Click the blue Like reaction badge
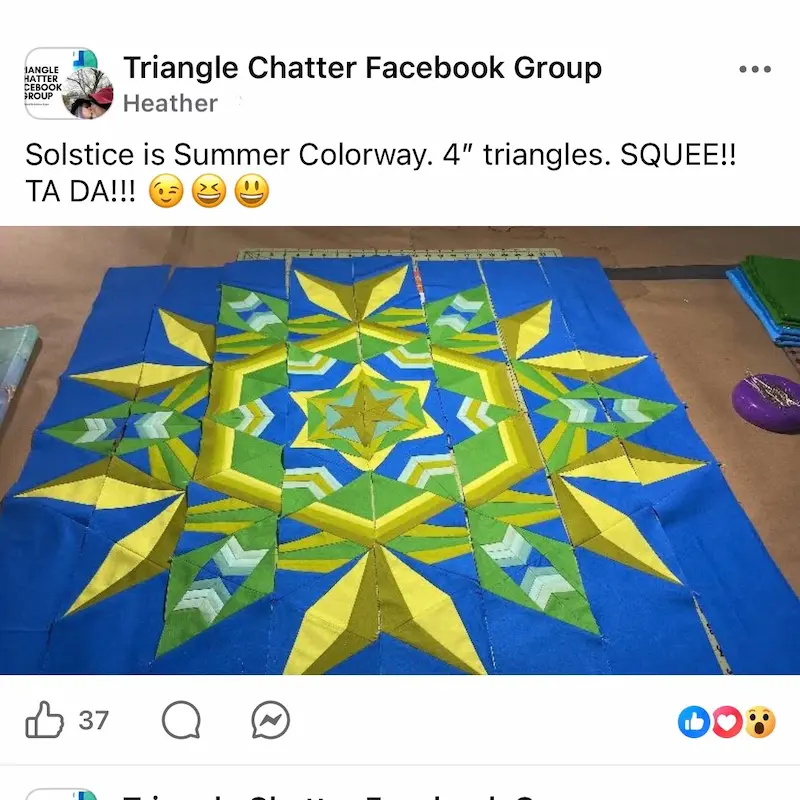 point(693,721)
